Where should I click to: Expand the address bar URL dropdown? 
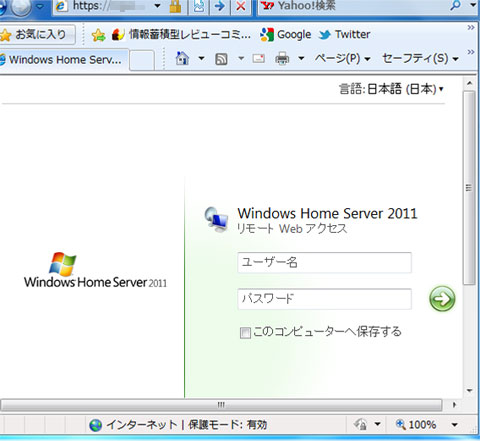[157, 6]
